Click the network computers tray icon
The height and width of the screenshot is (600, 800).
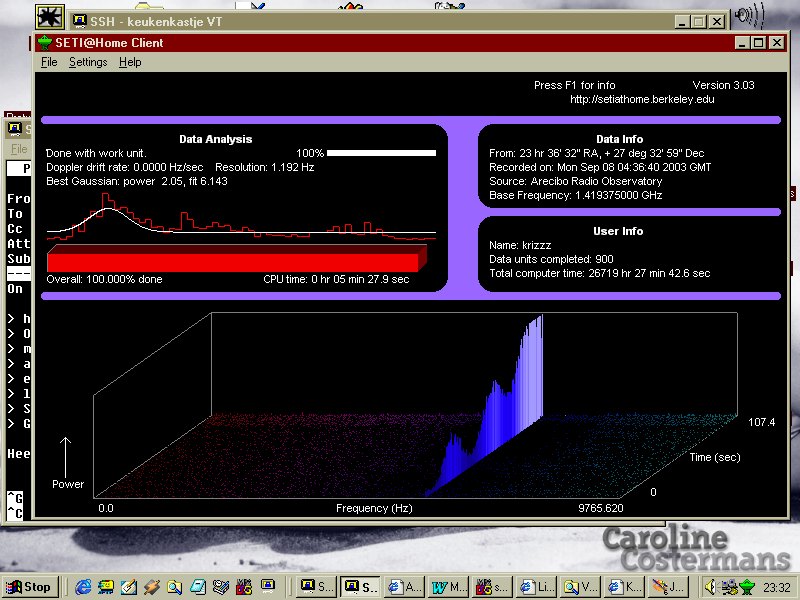(730, 587)
